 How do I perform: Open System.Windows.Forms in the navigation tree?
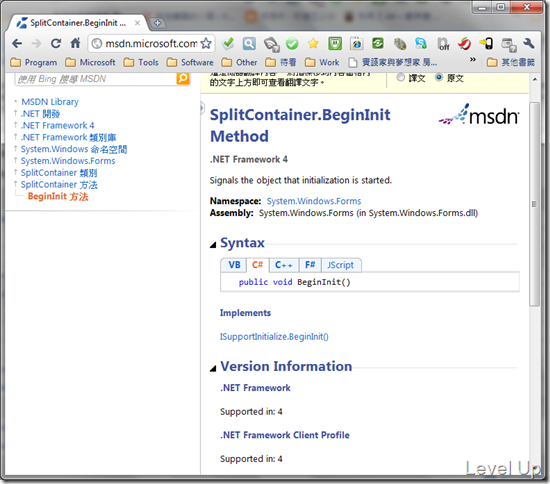pyautogui.click(x=68, y=161)
